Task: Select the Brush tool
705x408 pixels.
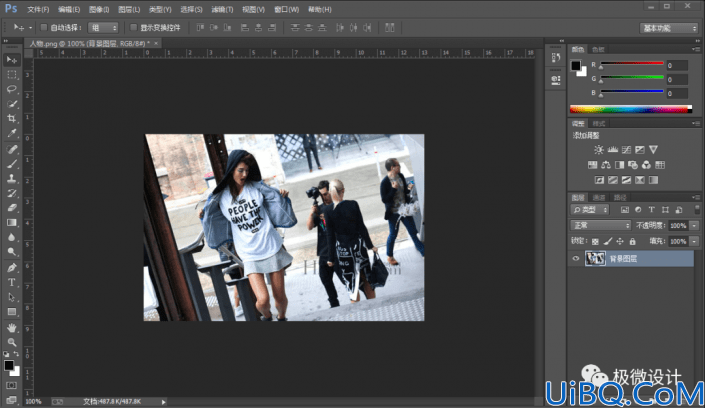Action: click(x=12, y=164)
